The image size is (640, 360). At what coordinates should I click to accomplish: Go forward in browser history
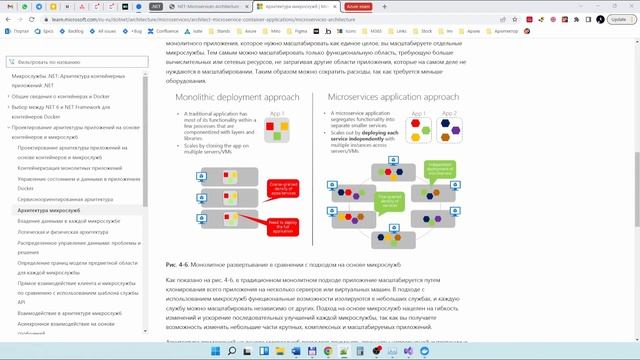pos(20,19)
